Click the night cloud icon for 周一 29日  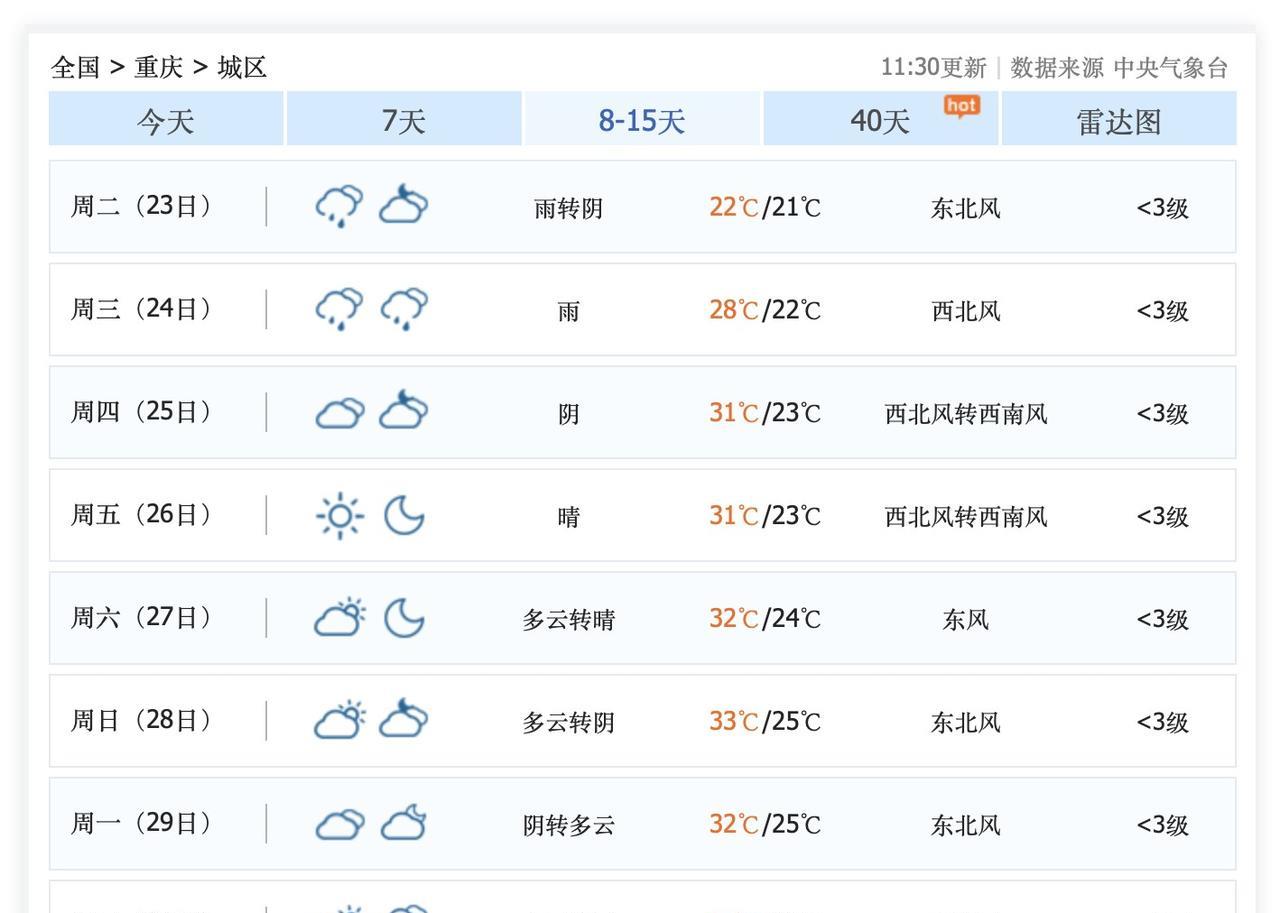pyautogui.click(x=403, y=824)
